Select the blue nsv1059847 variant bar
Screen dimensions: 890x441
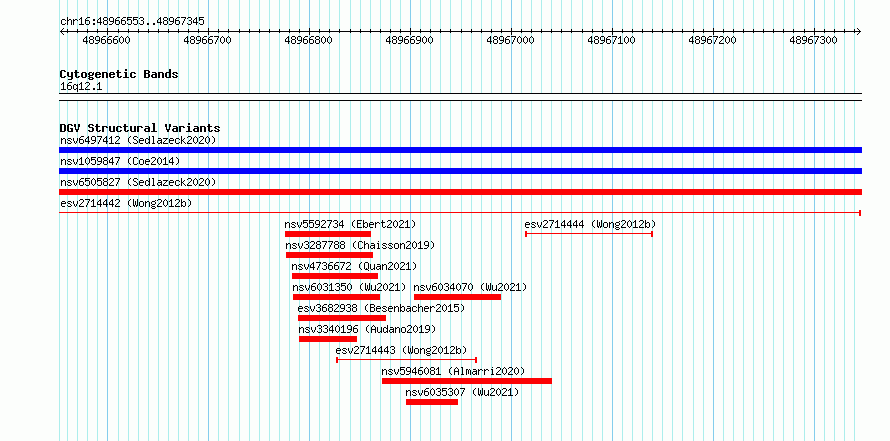(460, 171)
